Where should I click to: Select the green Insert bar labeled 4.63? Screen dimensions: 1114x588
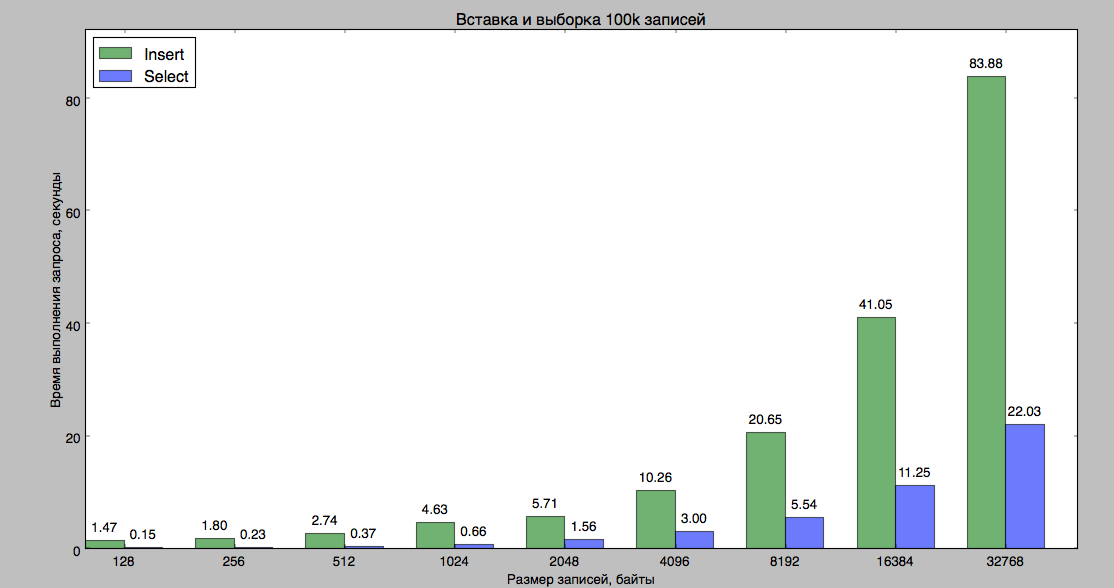click(x=435, y=535)
